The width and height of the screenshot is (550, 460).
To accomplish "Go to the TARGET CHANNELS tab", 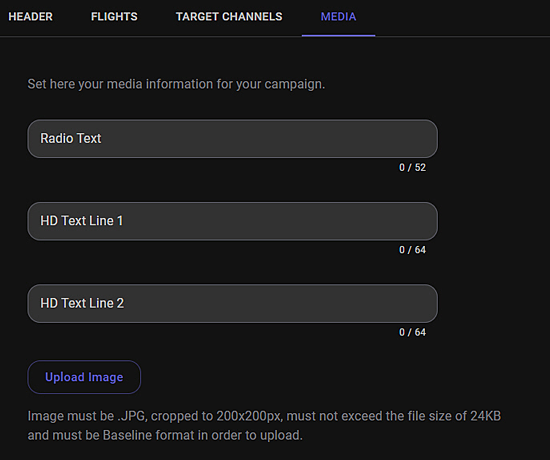I will pos(229,16).
